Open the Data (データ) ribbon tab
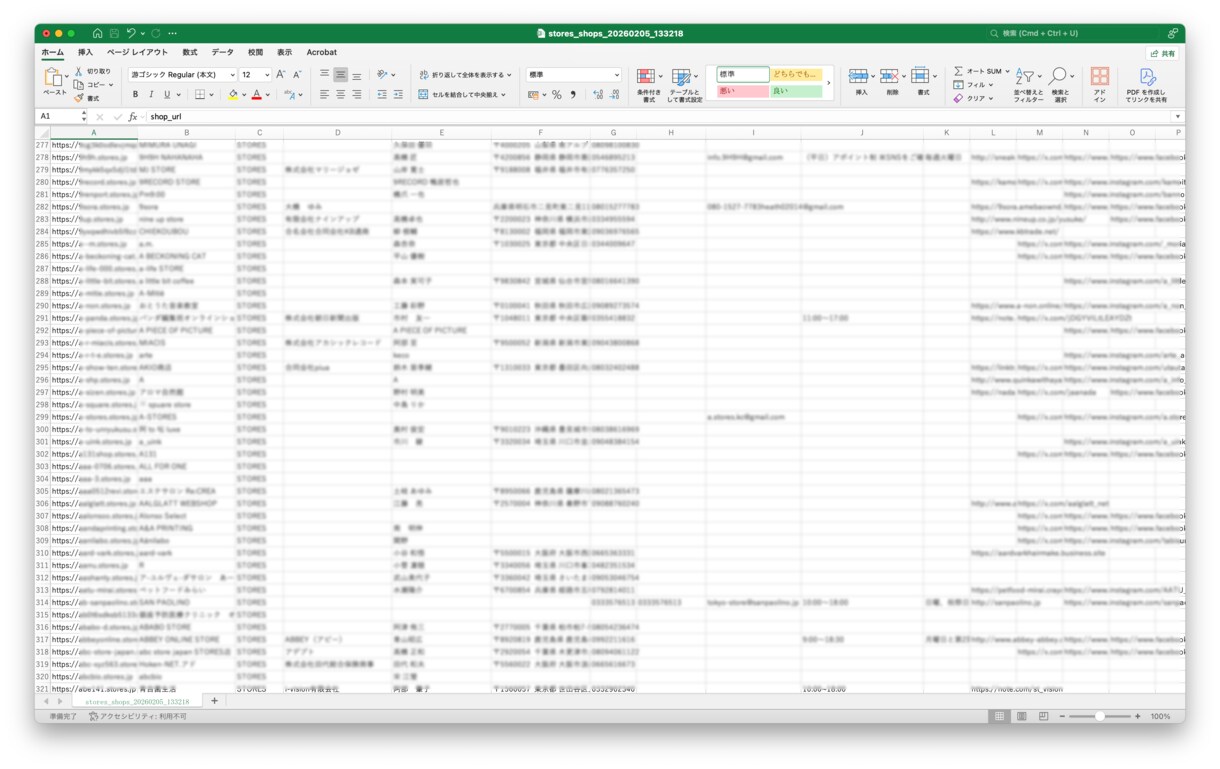This screenshot has width=1220, height=769. (223, 52)
